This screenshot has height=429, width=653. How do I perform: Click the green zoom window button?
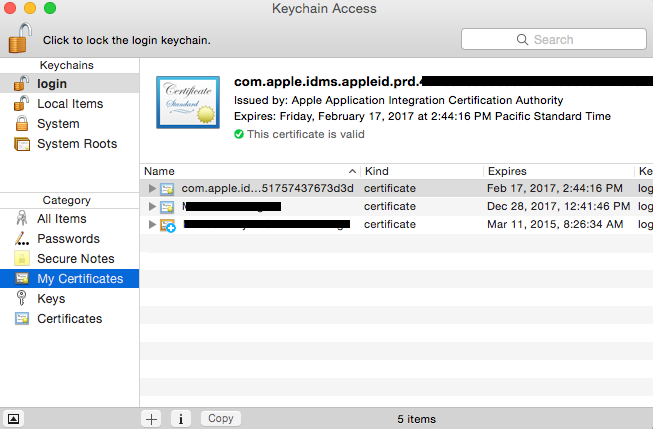pyautogui.click(x=50, y=8)
